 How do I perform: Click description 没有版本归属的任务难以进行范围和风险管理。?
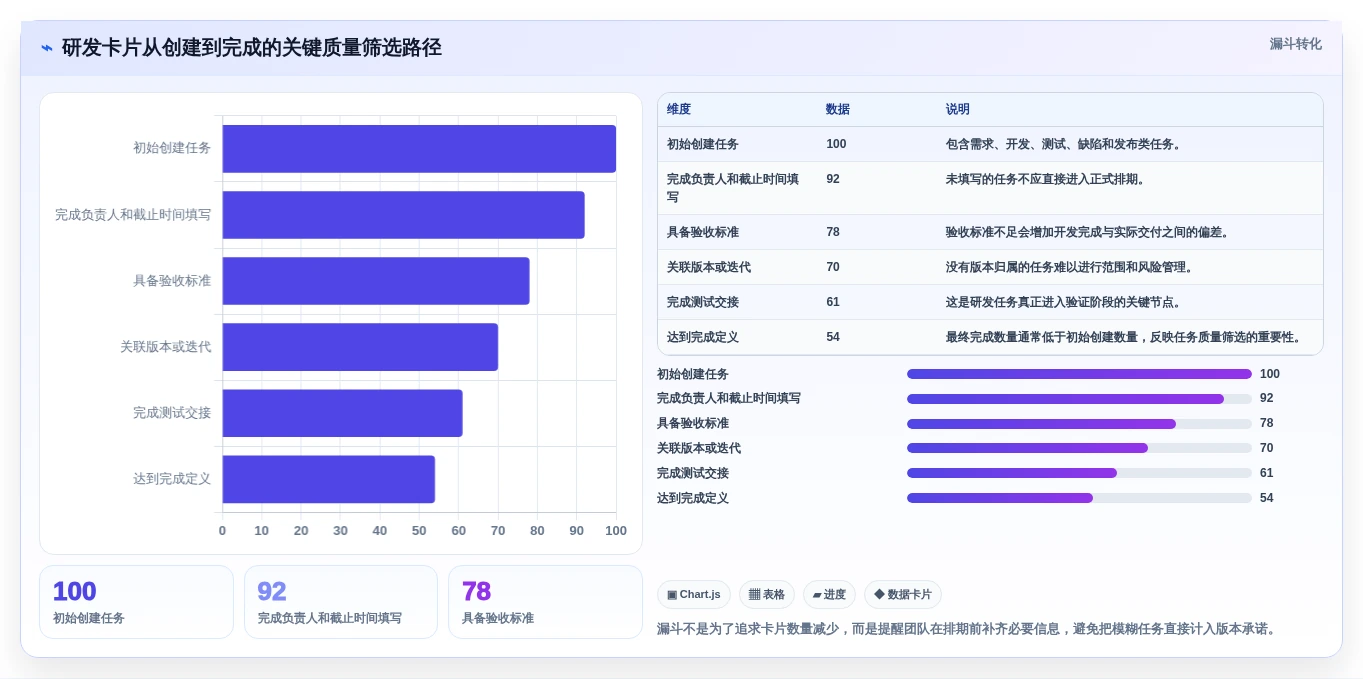[1072, 267]
